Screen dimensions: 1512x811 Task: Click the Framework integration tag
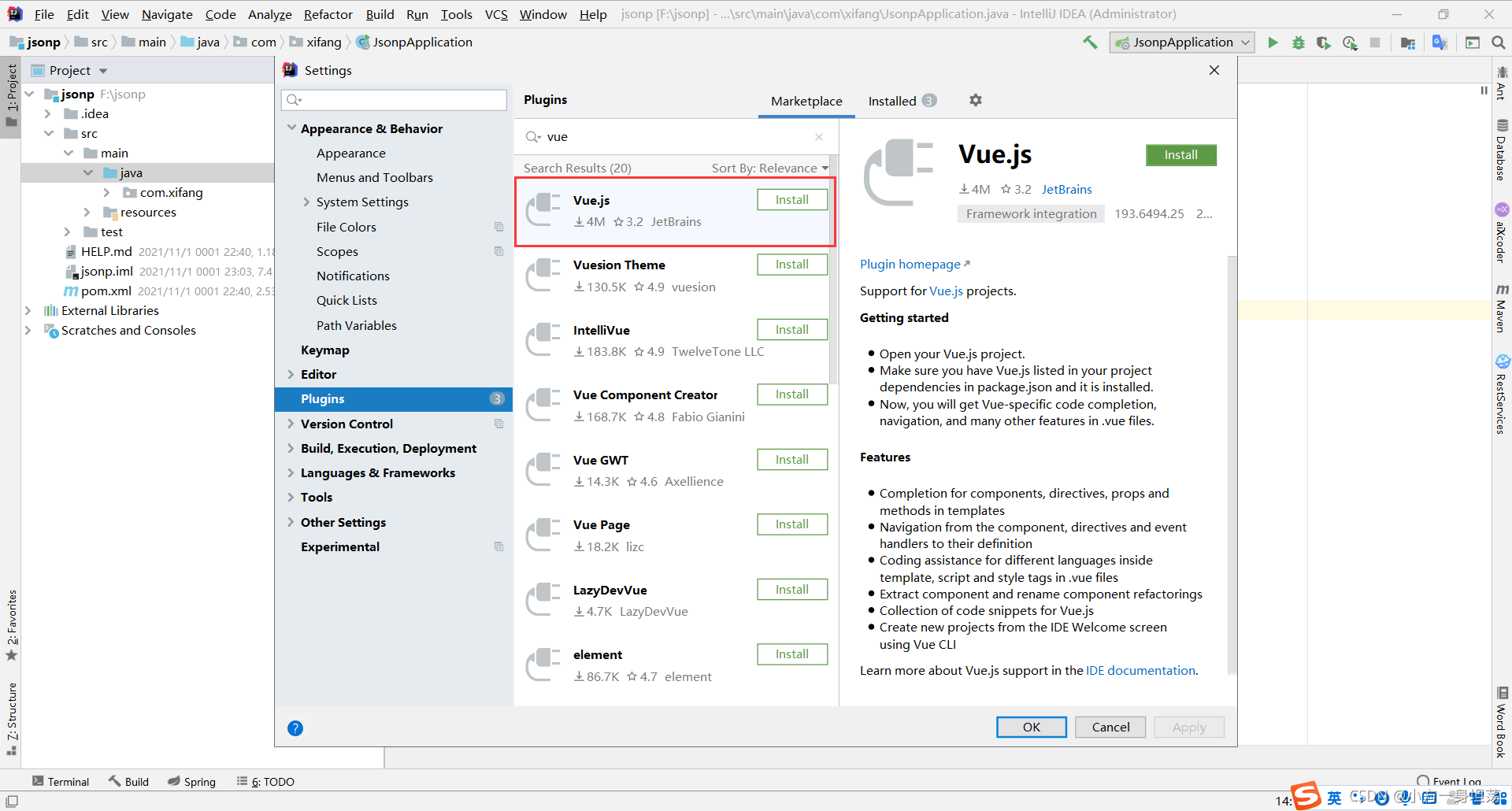coord(1031,214)
